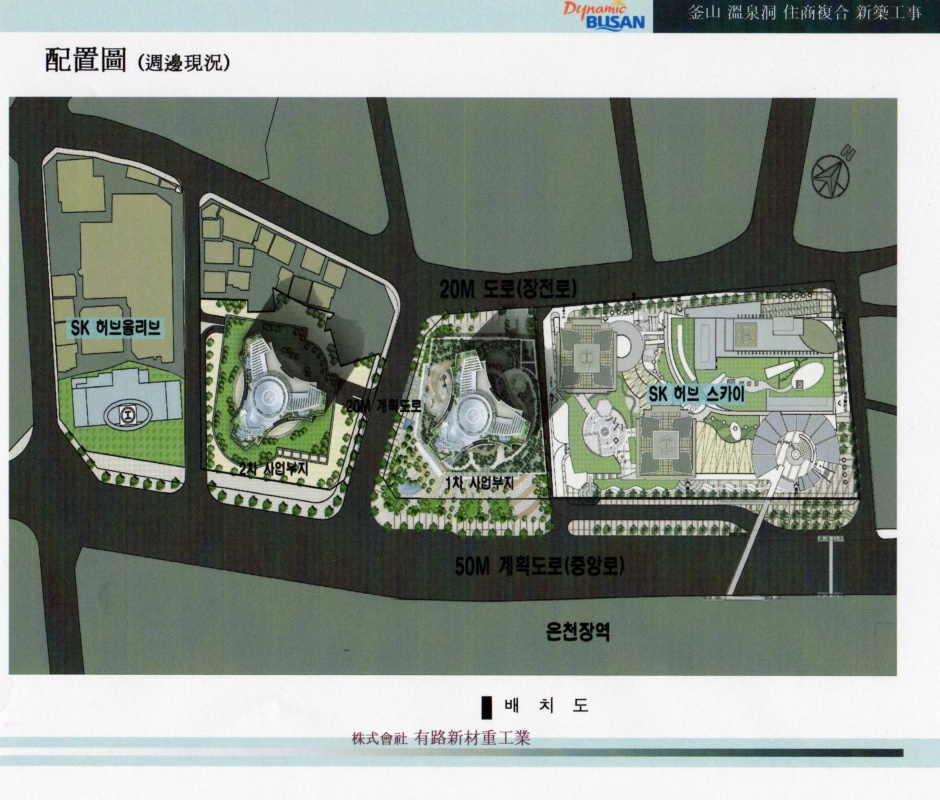The image size is (940, 800).
Task: Click the 20M 도로(장전로) road label
Action: 508,289
